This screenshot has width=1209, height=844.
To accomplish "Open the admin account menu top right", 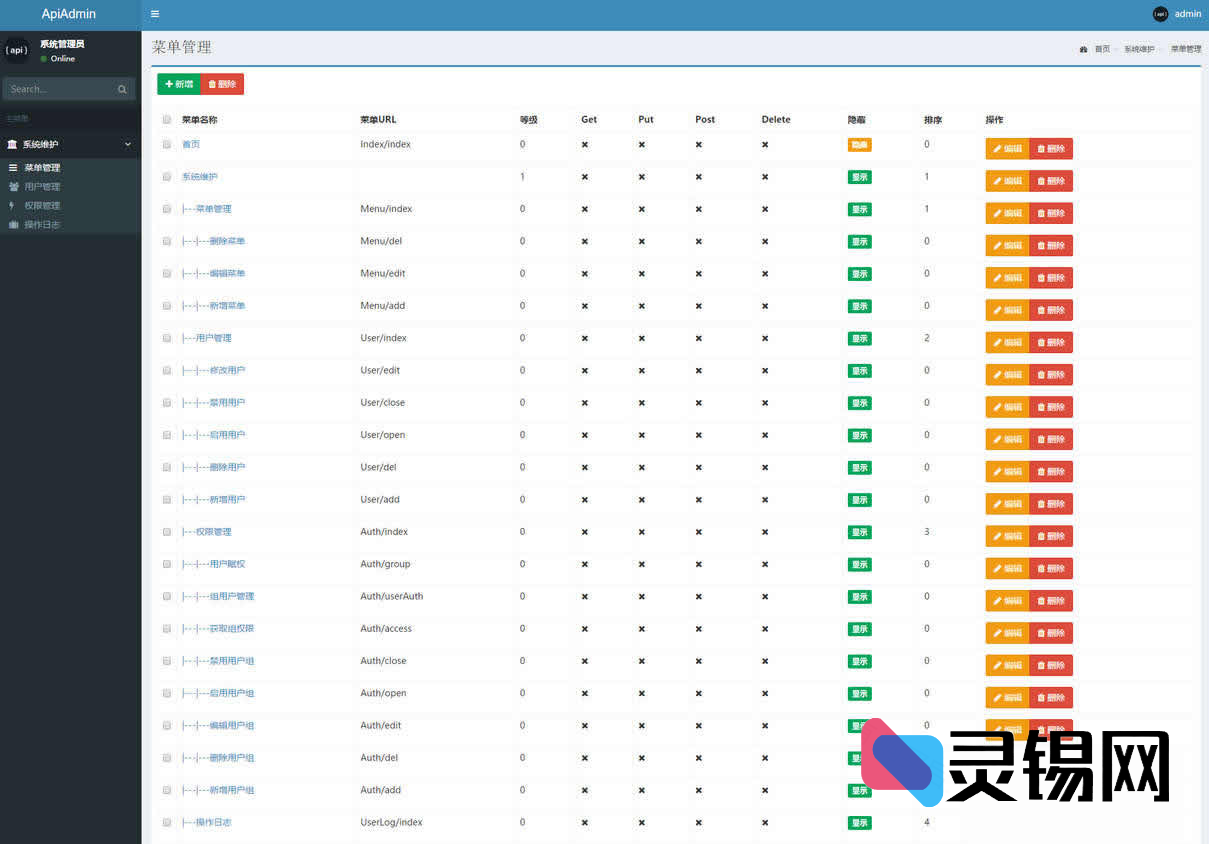I will tap(1176, 14).
